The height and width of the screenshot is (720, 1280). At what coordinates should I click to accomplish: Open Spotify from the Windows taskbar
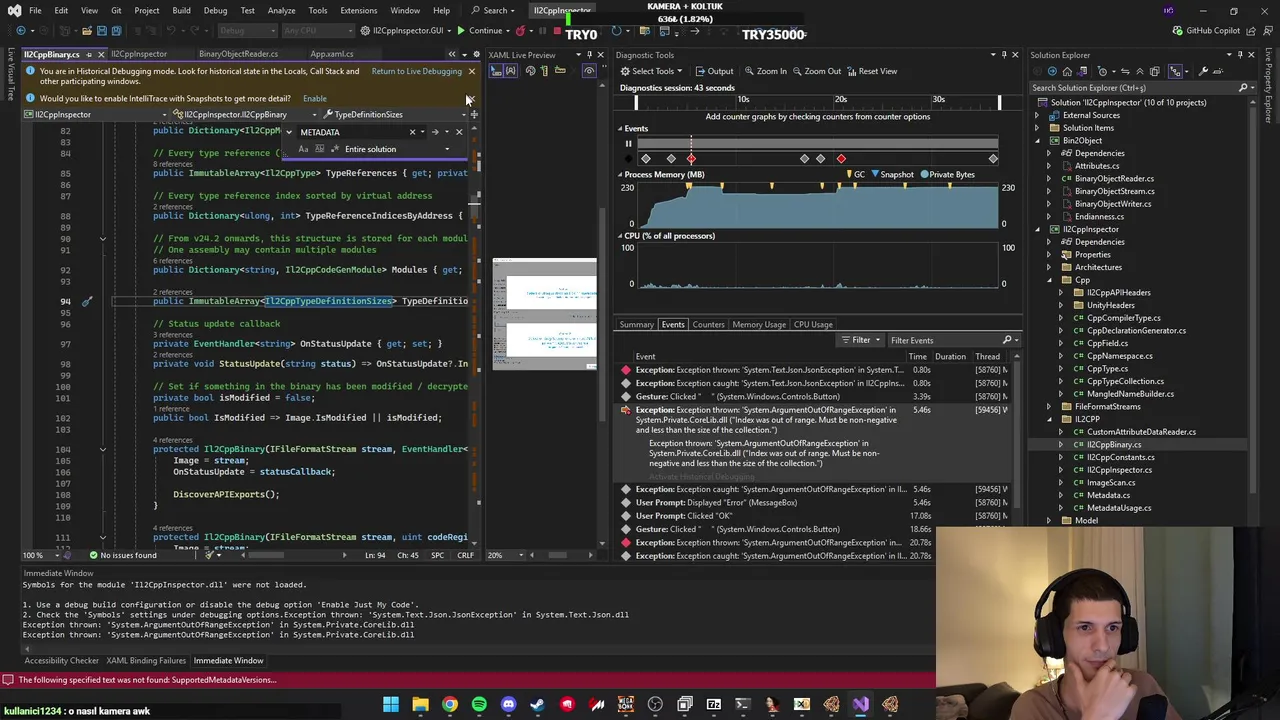(x=479, y=705)
